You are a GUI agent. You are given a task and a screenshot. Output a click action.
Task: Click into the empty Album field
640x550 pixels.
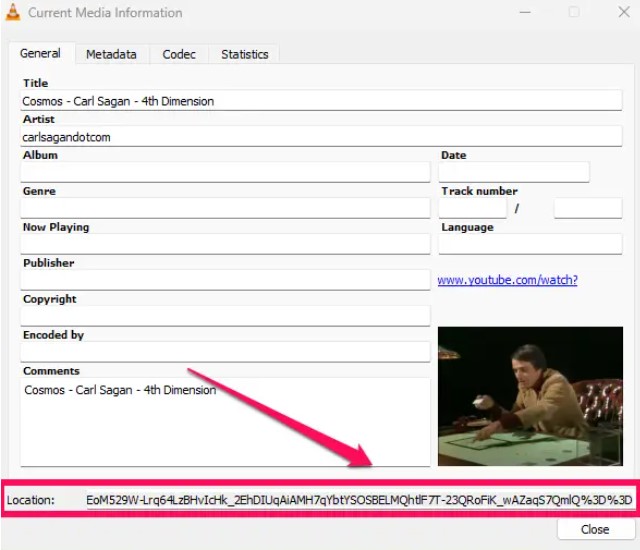[x=225, y=173]
